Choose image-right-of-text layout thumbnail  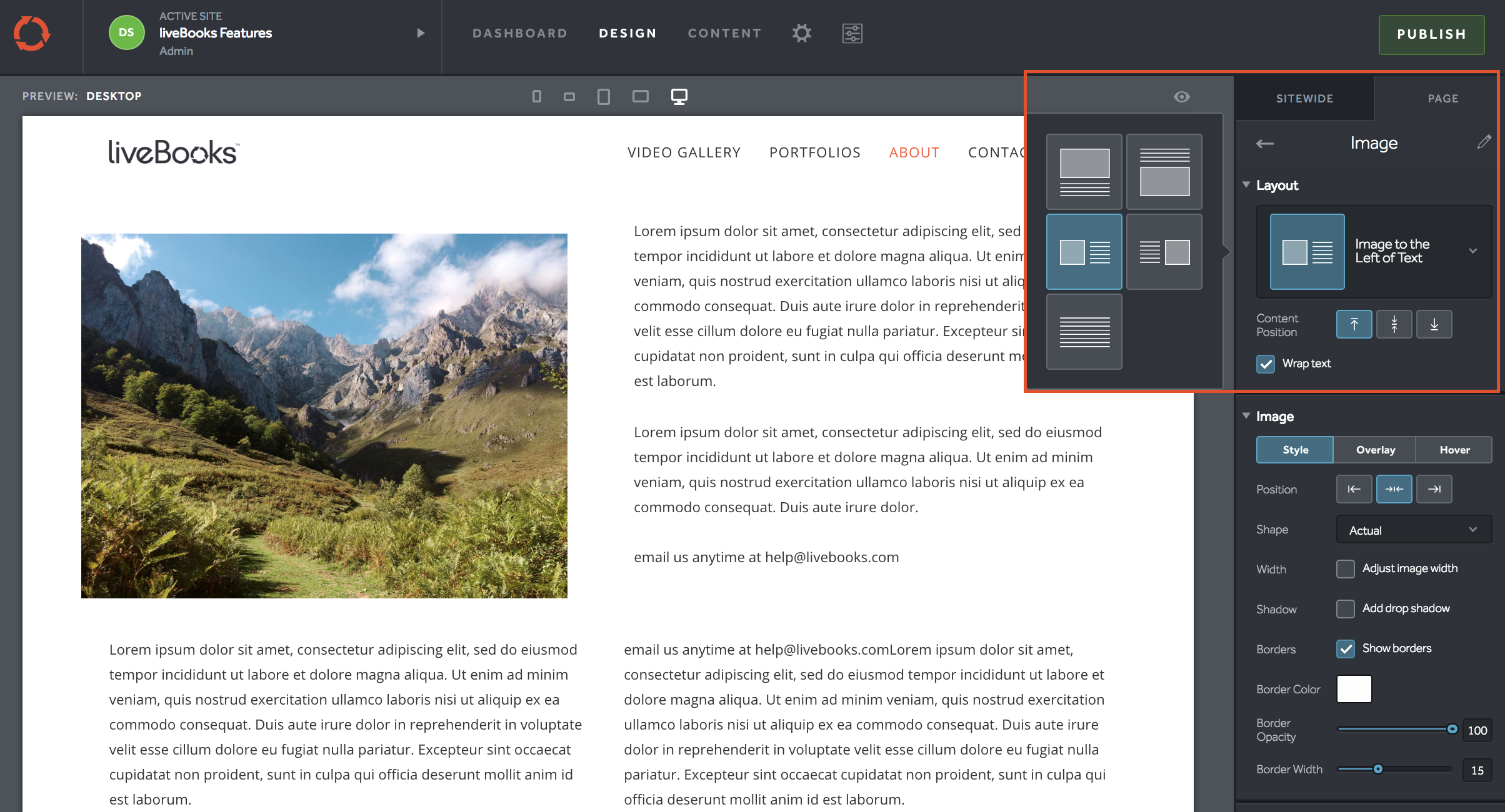(1164, 252)
